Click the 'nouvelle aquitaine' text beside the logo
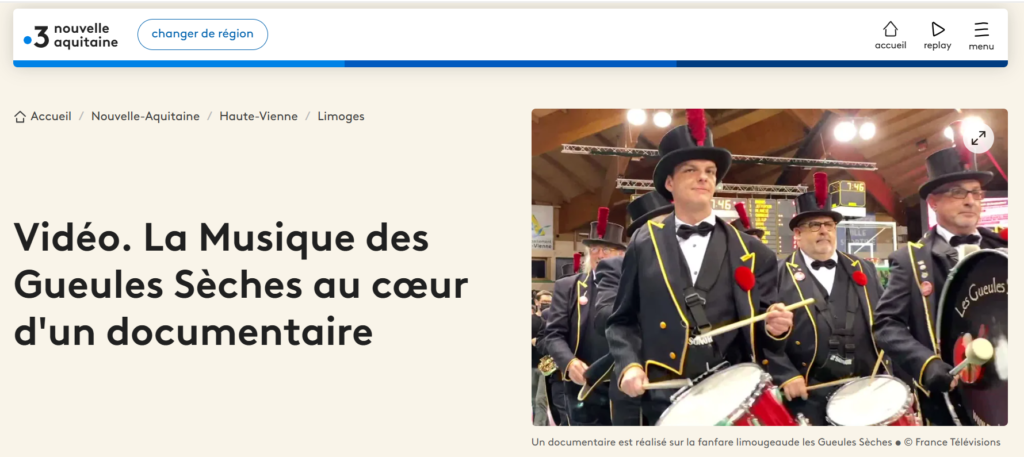 pyautogui.click(x=86, y=35)
